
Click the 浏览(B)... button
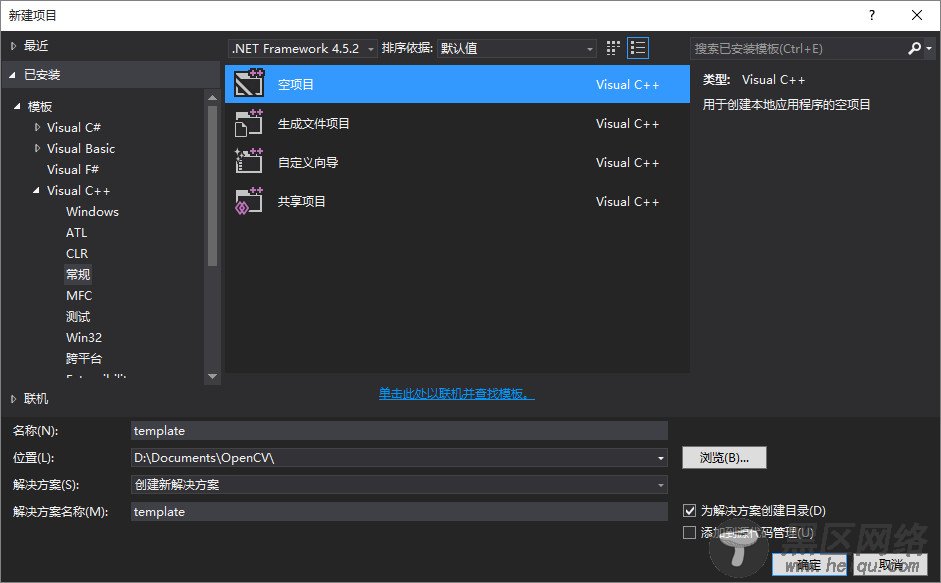724,458
